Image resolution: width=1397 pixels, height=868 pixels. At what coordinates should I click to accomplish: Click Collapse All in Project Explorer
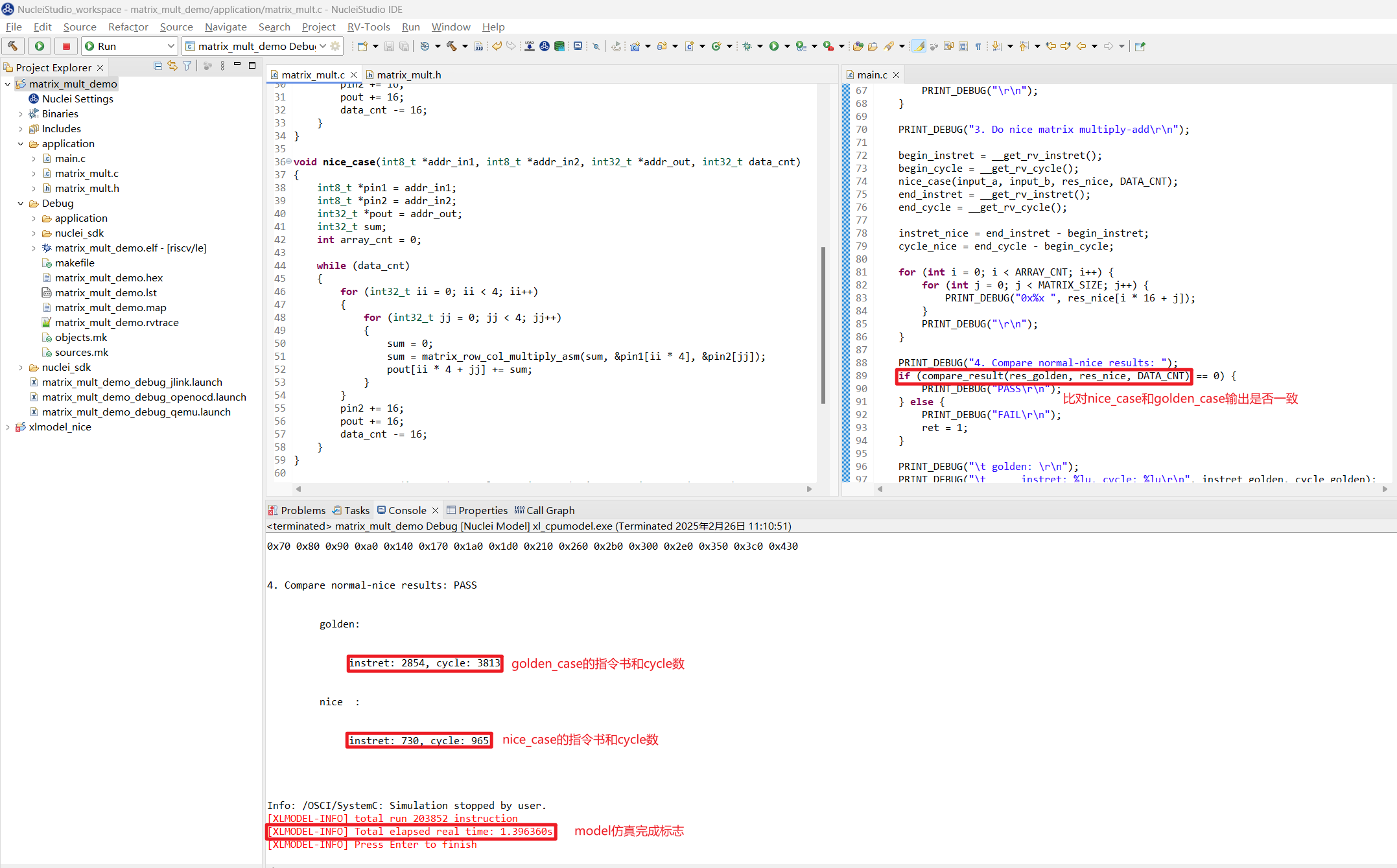click(158, 66)
